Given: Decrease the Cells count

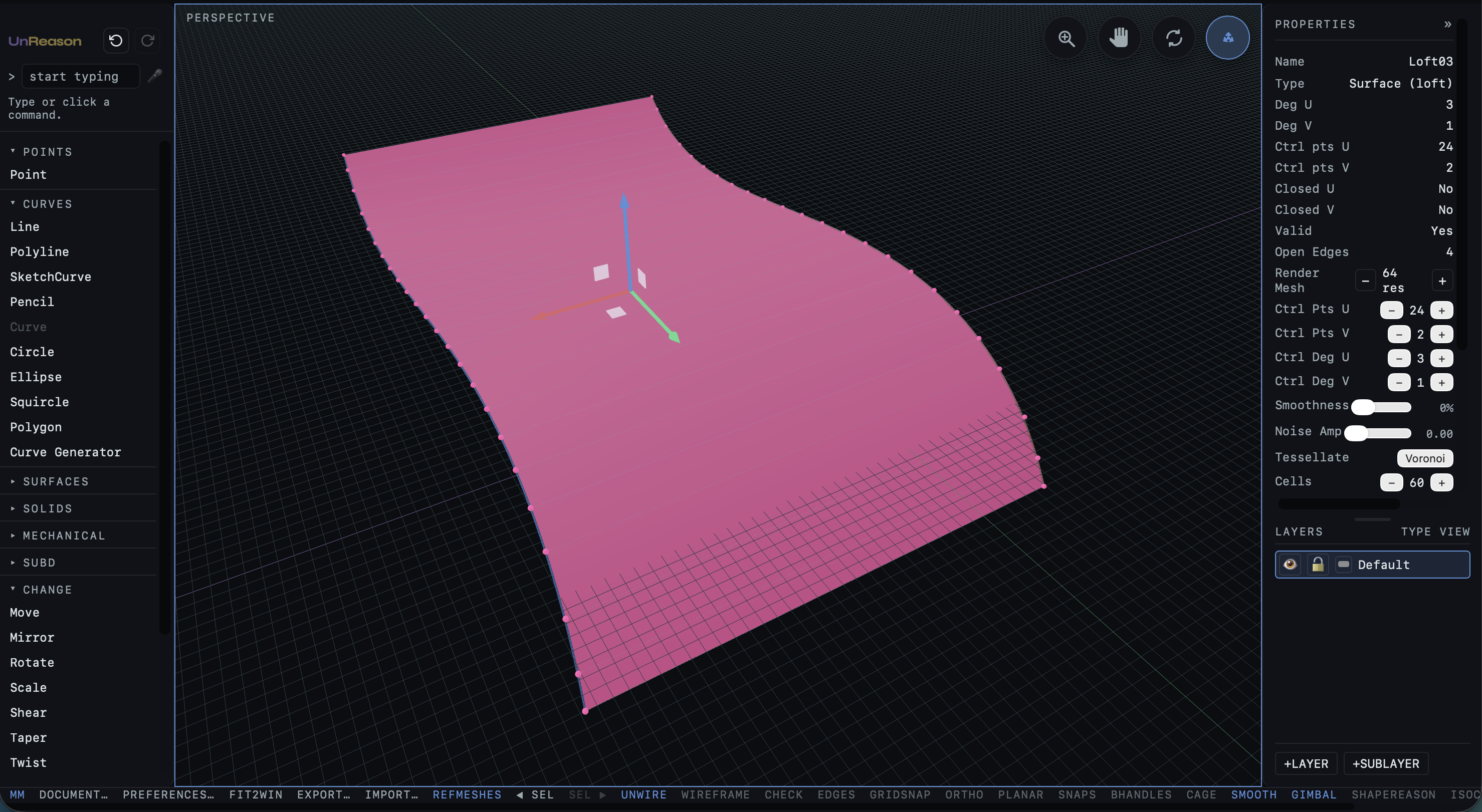Looking at the screenshot, I should coord(1391,482).
